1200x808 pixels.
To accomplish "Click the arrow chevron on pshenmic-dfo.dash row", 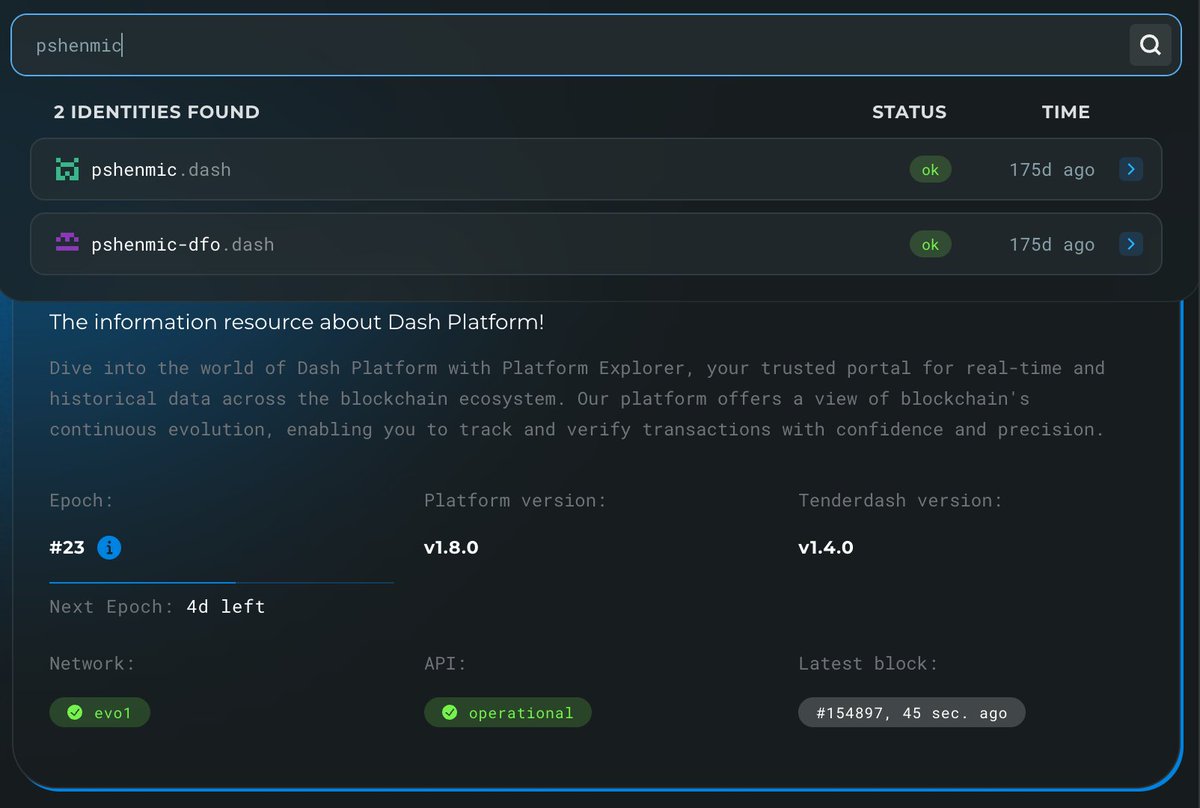I will [x=1131, y=244].
